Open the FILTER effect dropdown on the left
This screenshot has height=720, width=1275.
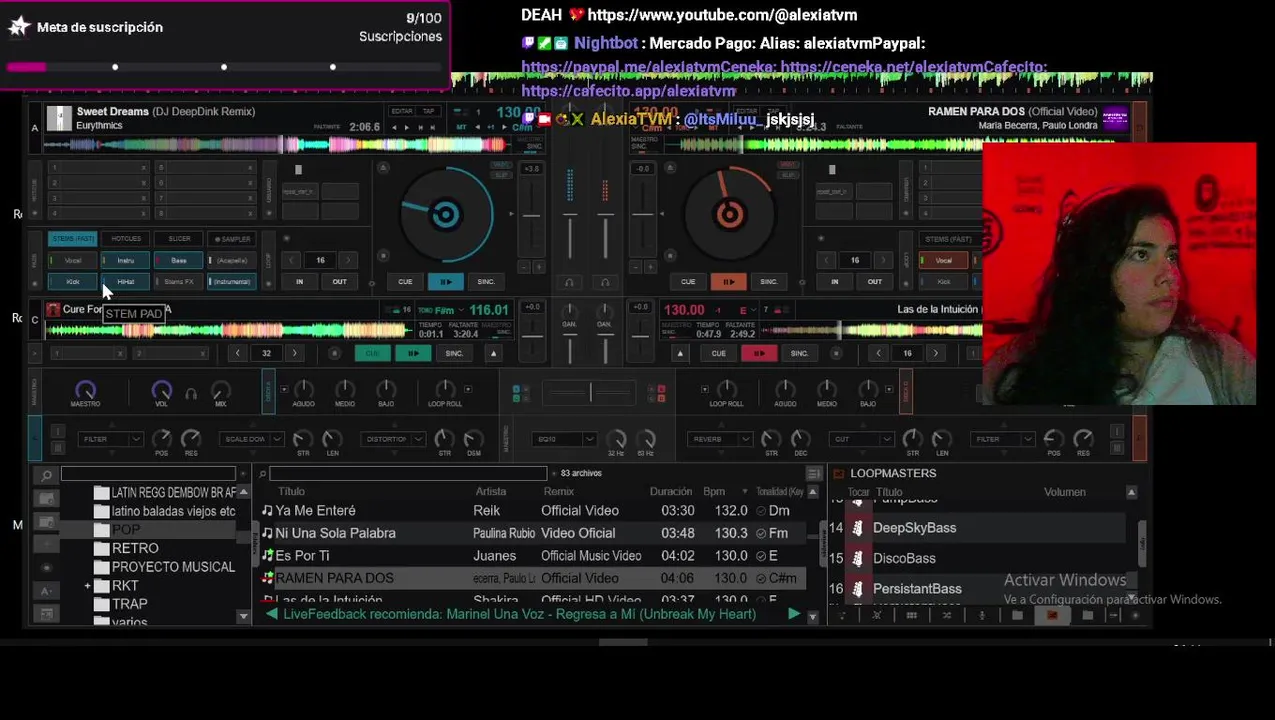tap(111, 439)
